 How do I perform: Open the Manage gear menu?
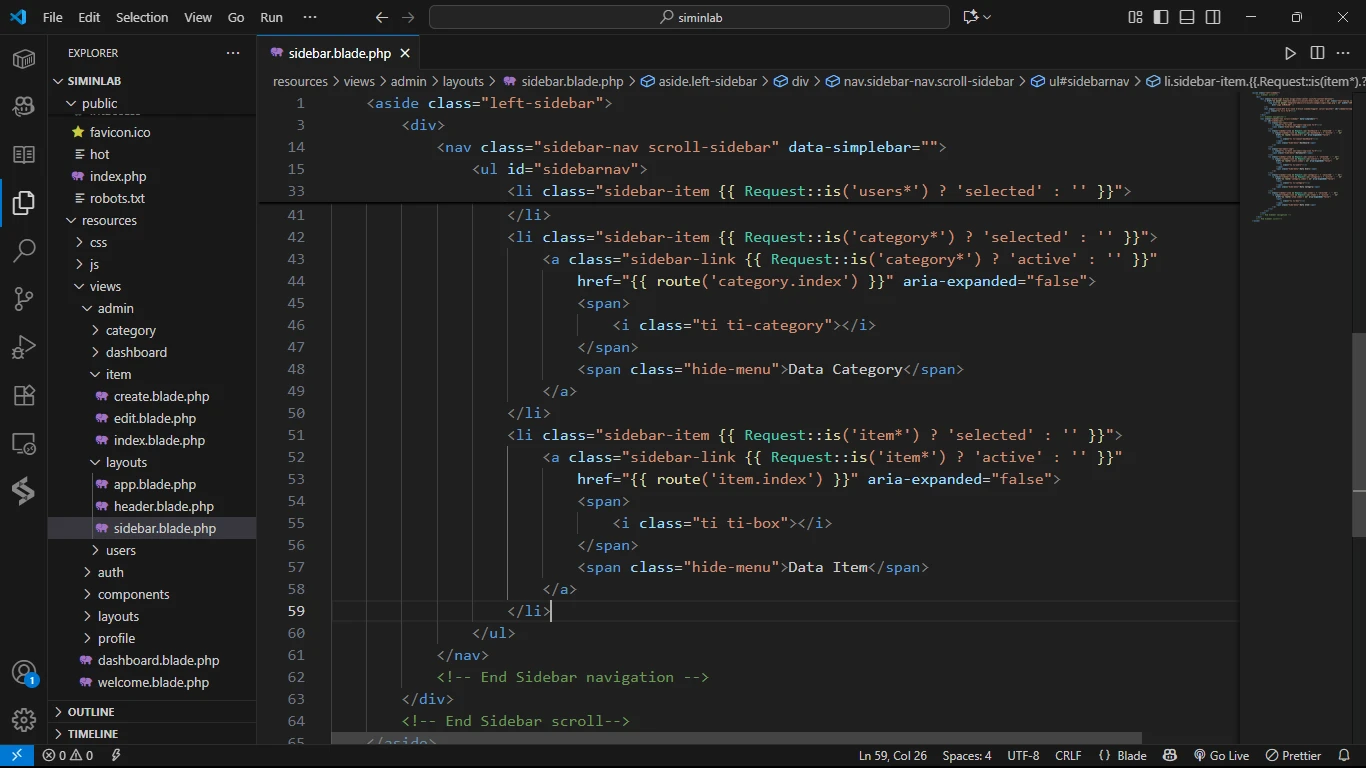(24, 719)
